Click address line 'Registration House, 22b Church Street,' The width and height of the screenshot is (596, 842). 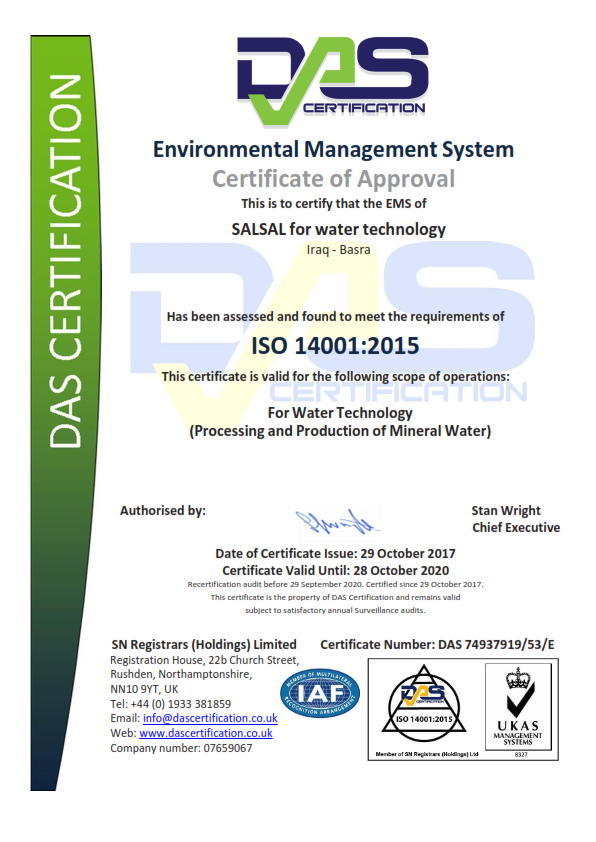pos(205,660)
